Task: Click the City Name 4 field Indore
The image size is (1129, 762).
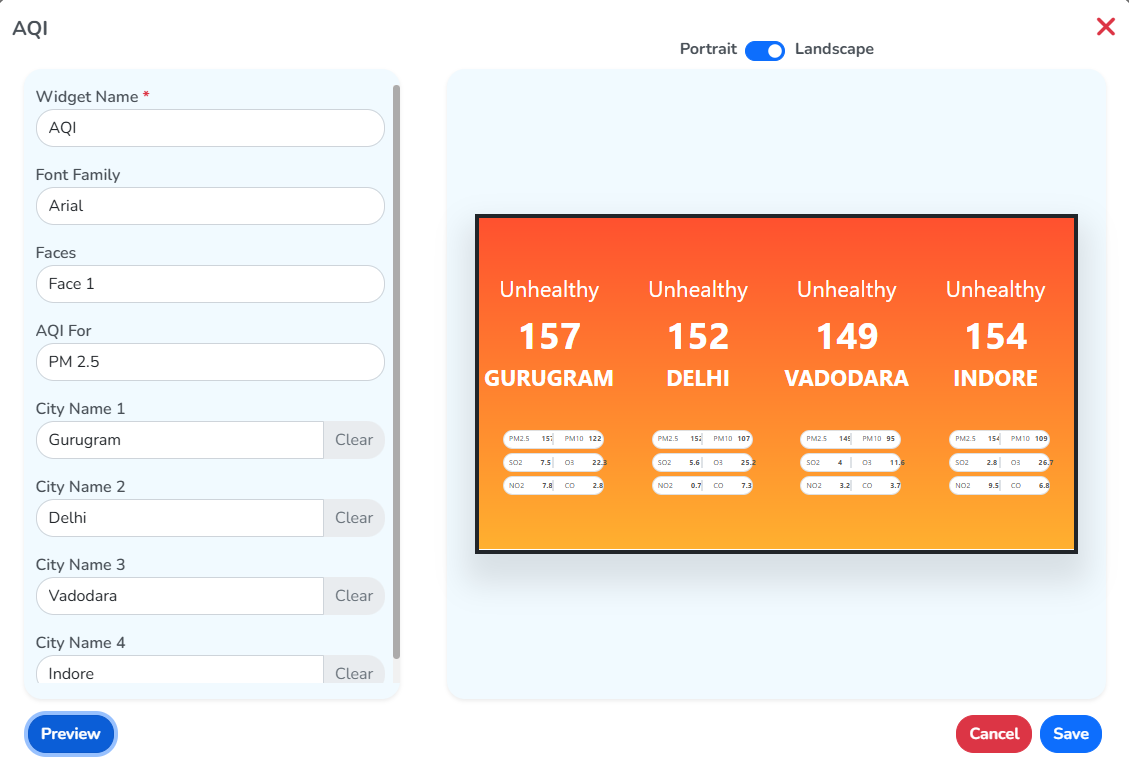Action: (x=180, y=670)
